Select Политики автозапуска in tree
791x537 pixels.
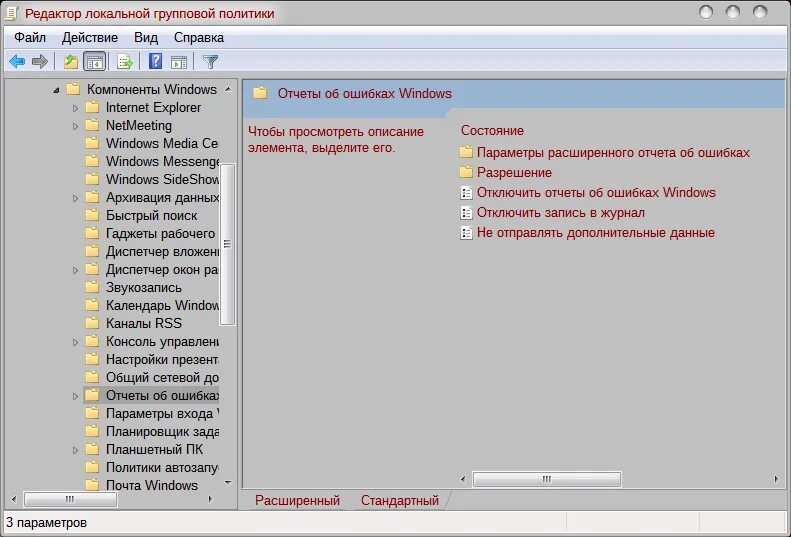161,468
